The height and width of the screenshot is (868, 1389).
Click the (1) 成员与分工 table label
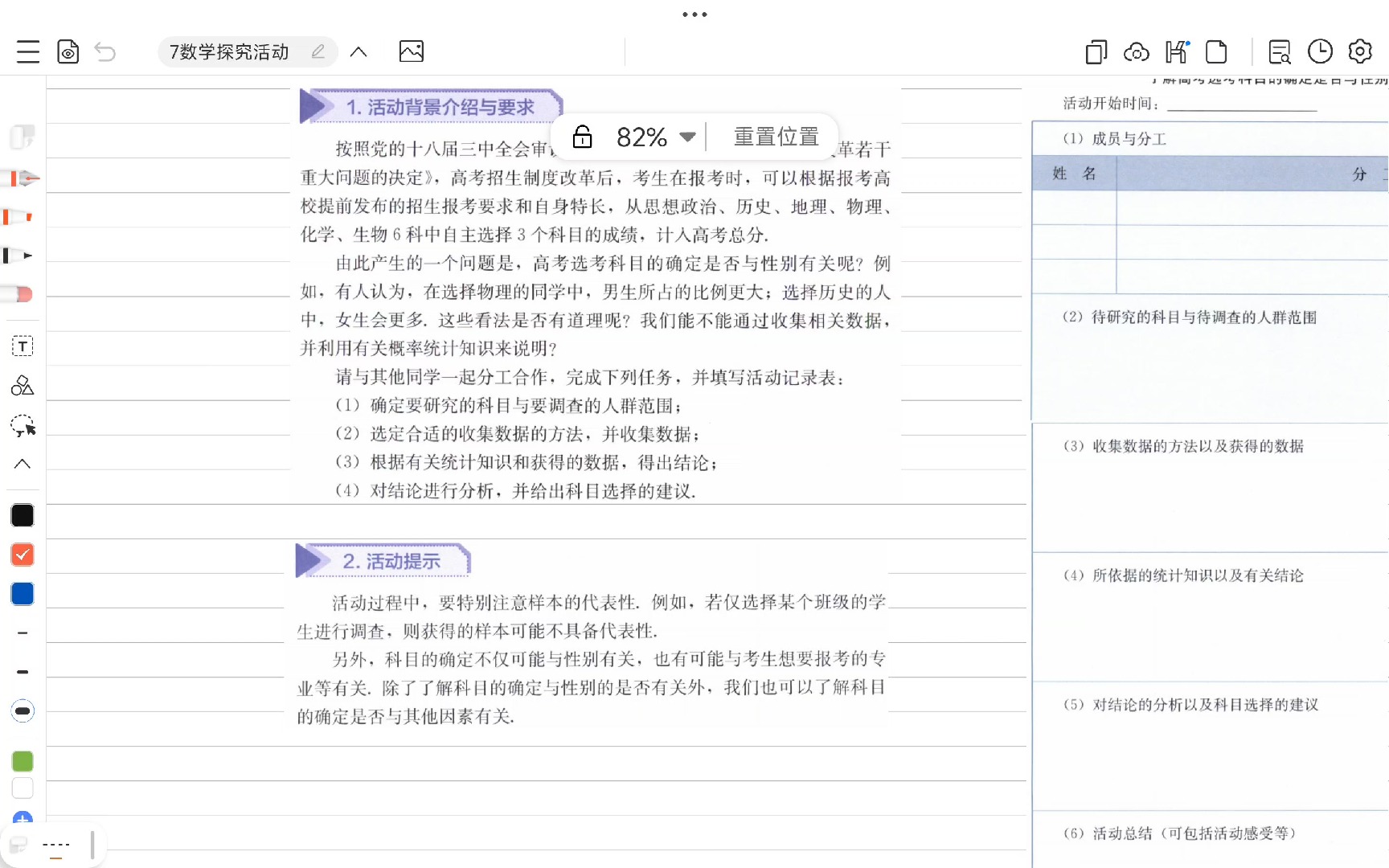[x=1114, y=139]
